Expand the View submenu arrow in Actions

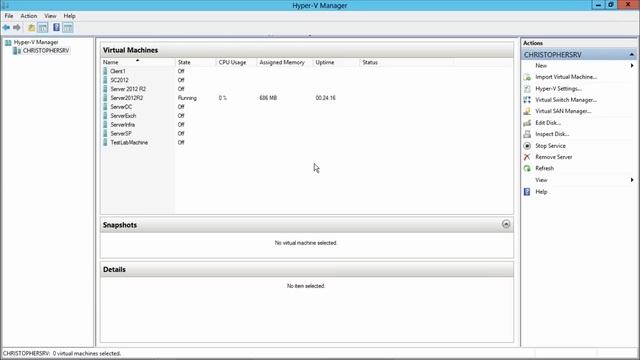click(x=632, y=180)
